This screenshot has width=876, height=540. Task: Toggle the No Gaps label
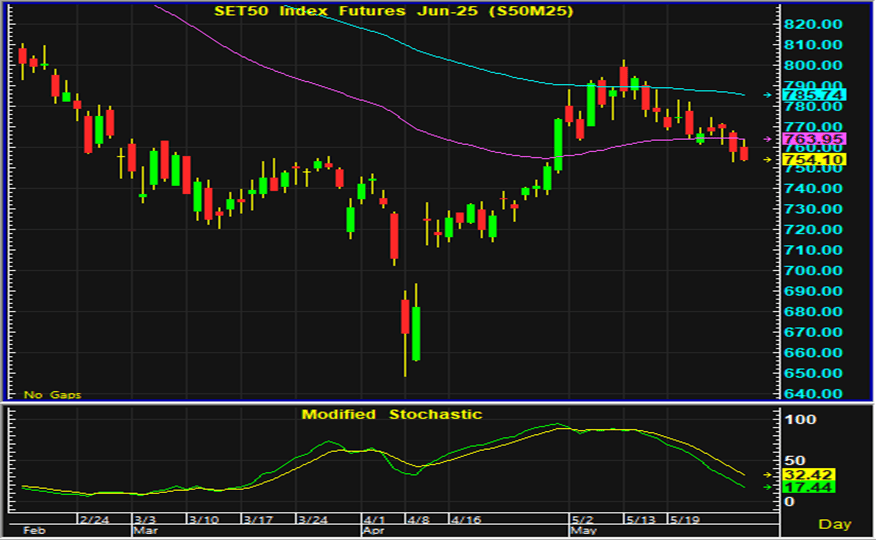[52, 395]
